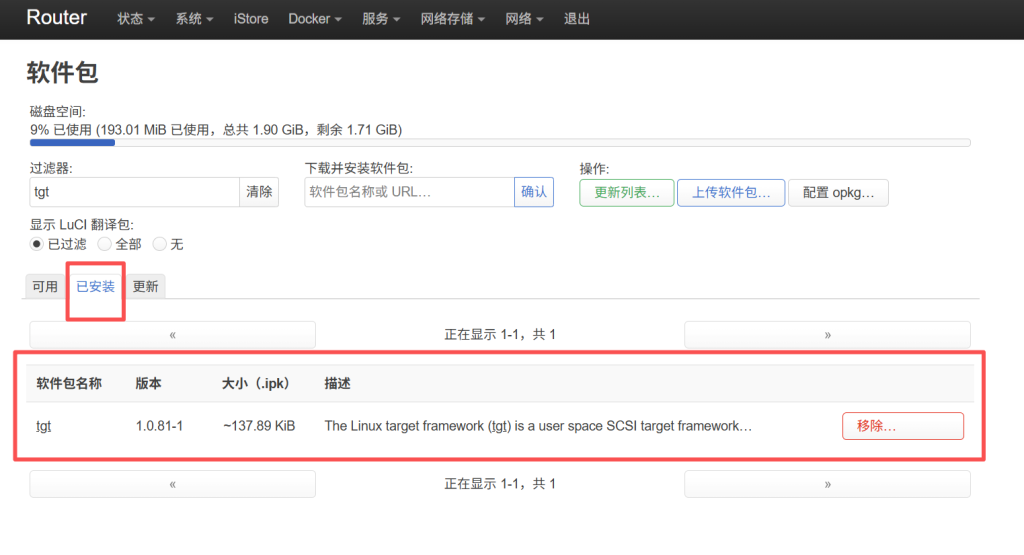Open the 状态 dropdown menu
This screenshot has width=1024, height=555.
(x=136, y=19)
